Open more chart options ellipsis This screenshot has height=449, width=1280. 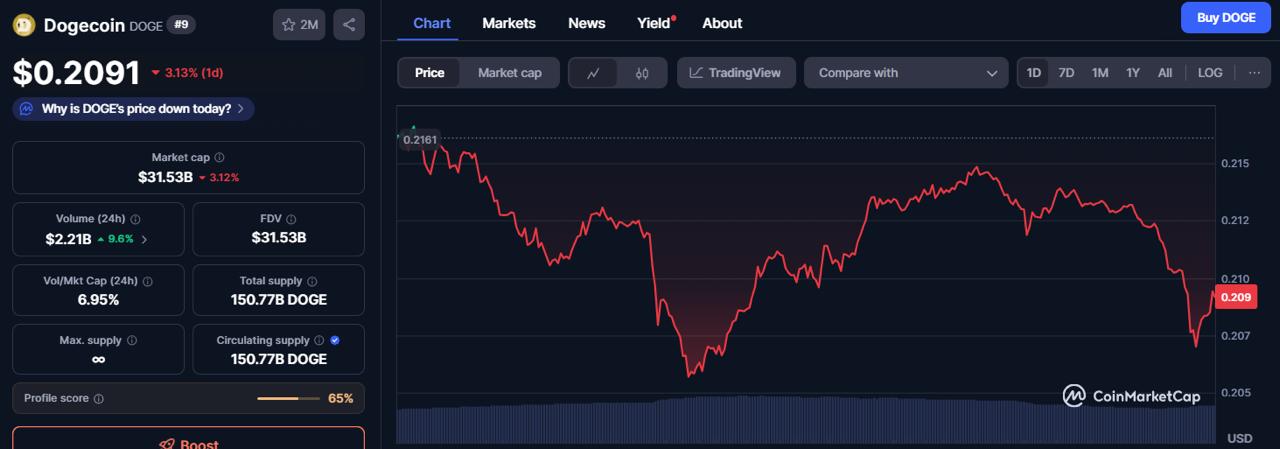(1253, 73)
